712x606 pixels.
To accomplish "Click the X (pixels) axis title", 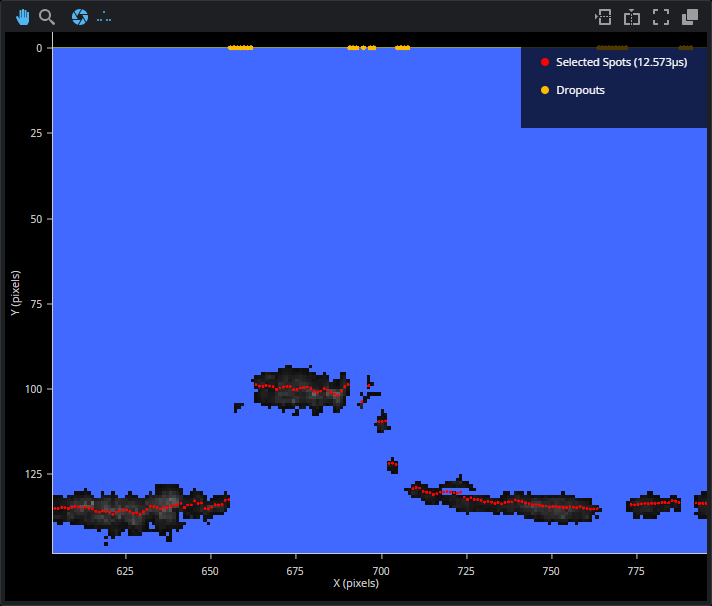I will tap(356, 582).
